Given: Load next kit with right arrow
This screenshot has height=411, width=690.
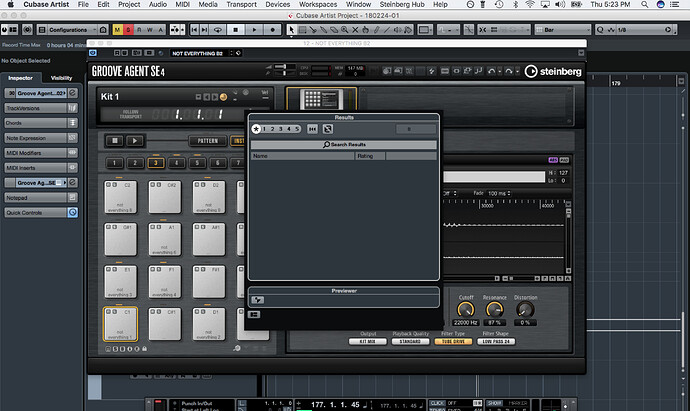Looking at the screenshot, I should tap(214, 97).
